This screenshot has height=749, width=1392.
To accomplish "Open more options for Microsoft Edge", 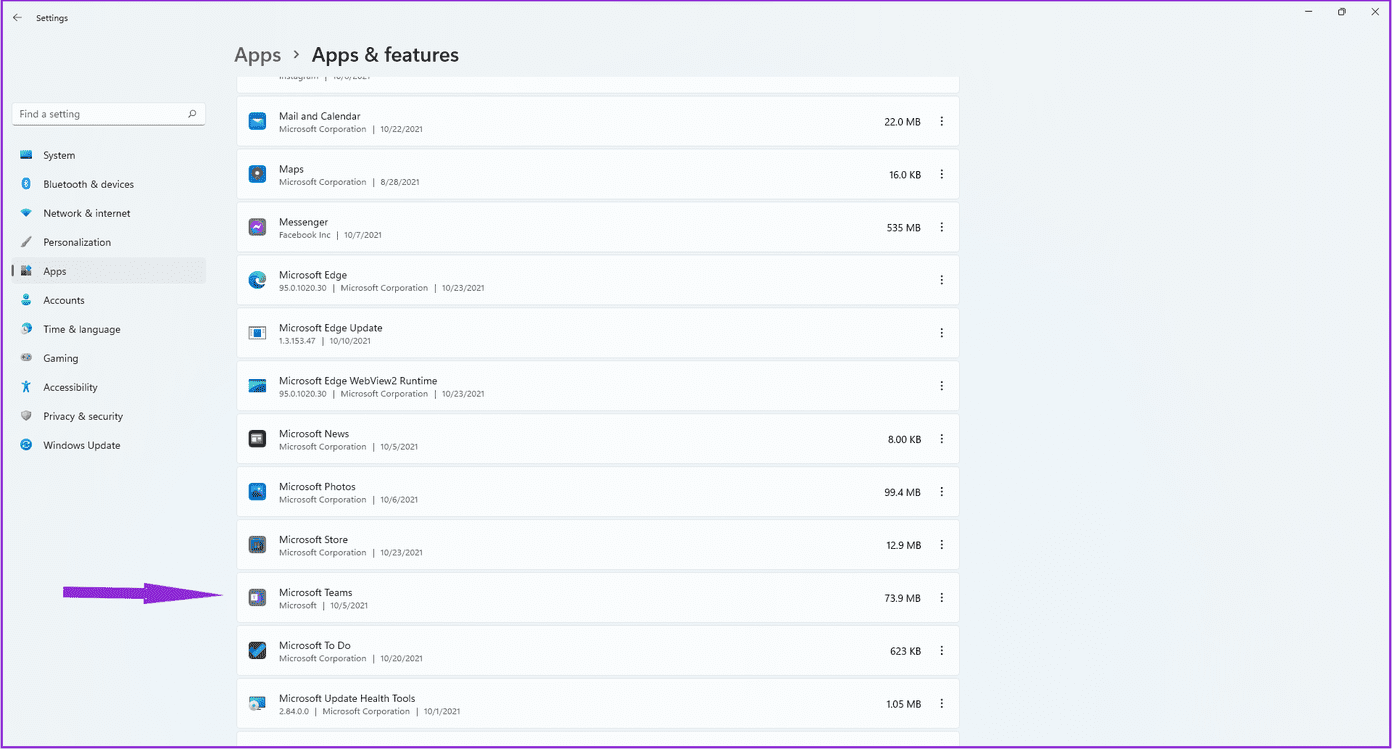I will [x=941, y=281].
